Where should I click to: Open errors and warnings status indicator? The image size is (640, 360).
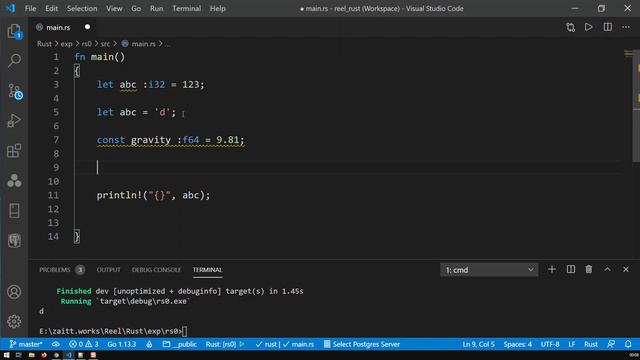tap(84, 344)
